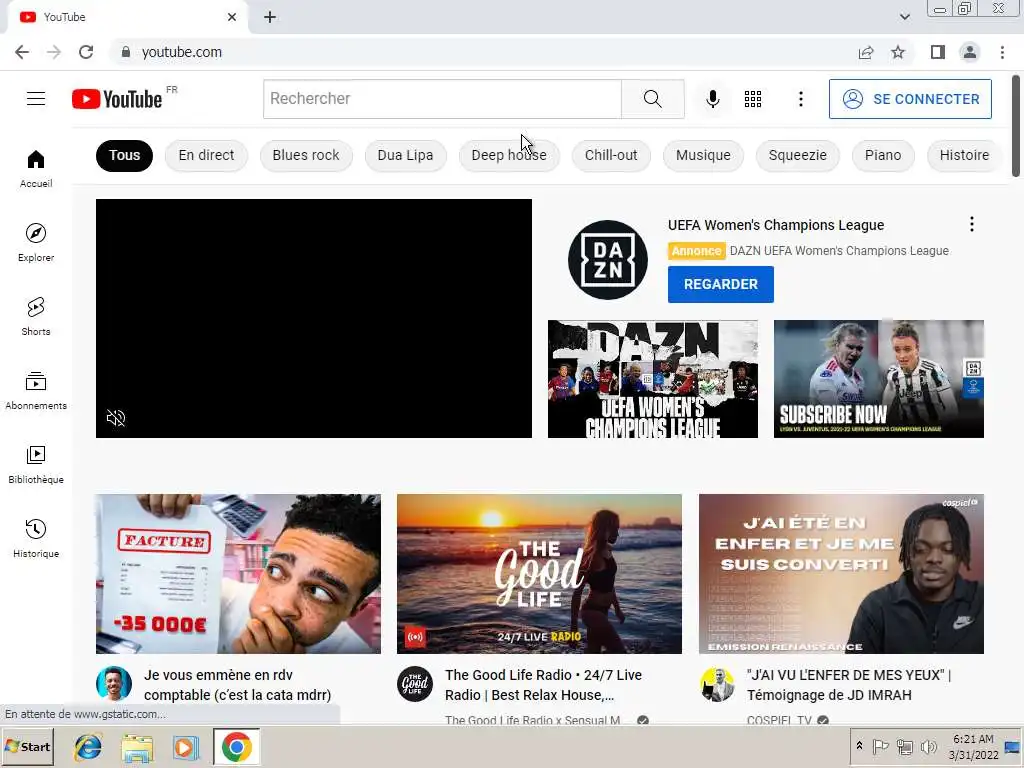Viewport: 1024px width, 768px height.
Task: Select the Deep house filter chip
Action: tap(509, 155)
